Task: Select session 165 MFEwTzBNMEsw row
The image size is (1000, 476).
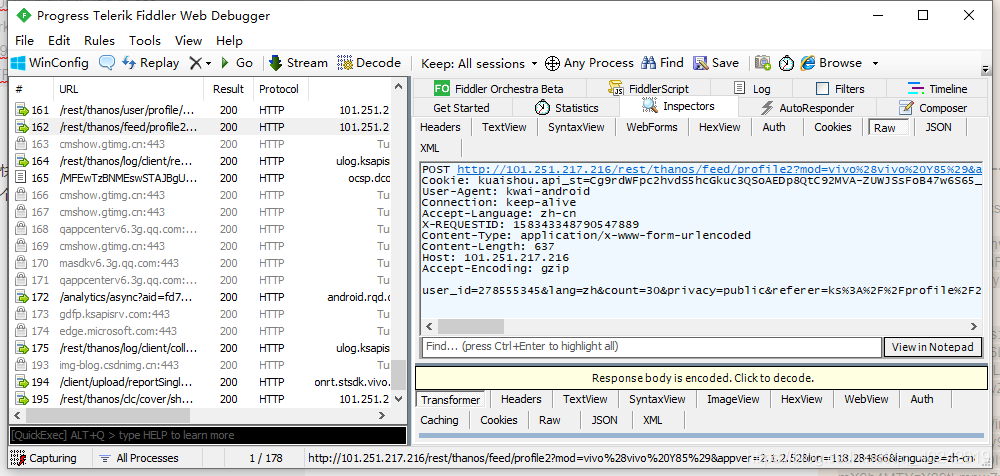Action: [202, 178]
